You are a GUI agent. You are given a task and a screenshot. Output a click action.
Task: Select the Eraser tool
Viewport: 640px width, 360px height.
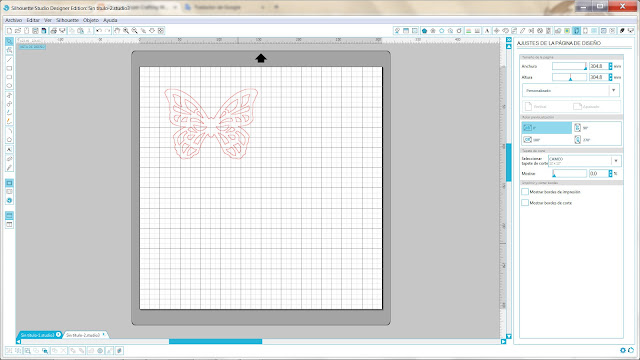9,158
